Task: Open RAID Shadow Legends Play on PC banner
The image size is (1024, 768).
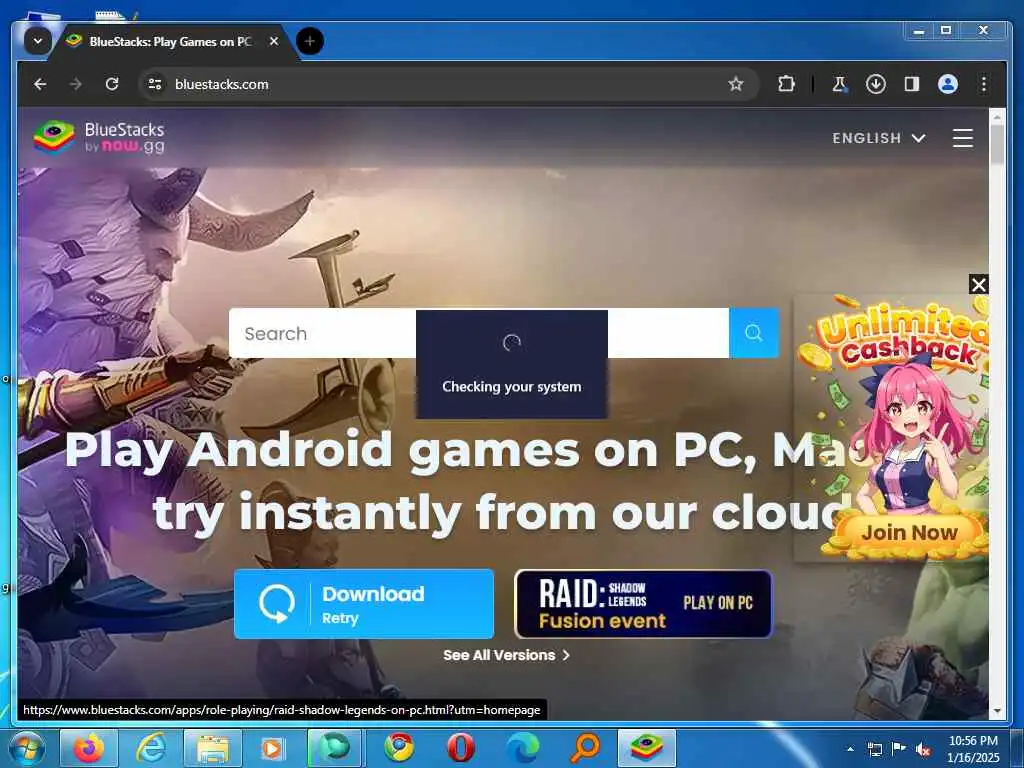Action: (643, 603)
